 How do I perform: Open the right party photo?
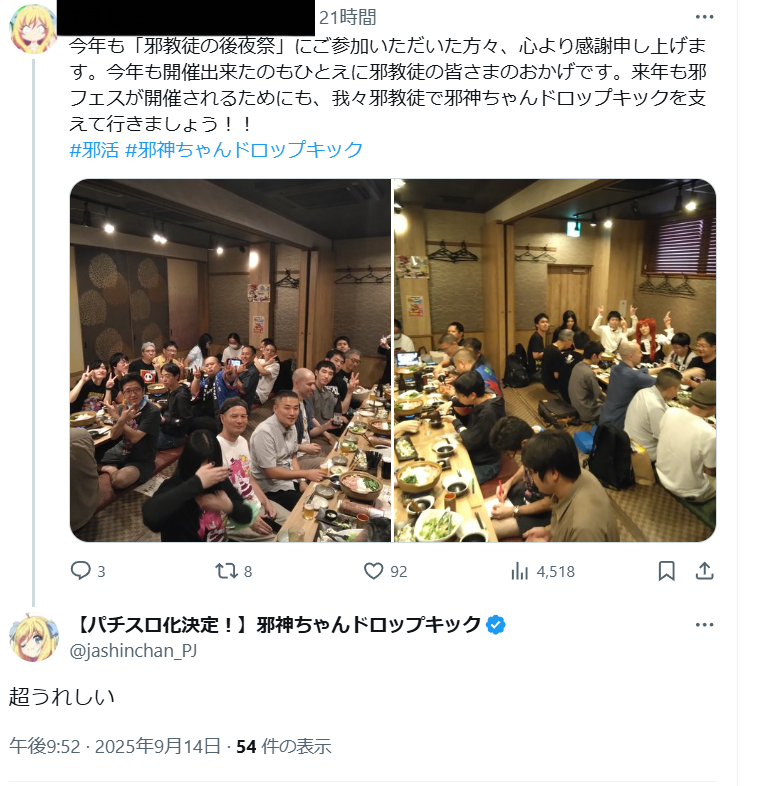coord(555,360)
